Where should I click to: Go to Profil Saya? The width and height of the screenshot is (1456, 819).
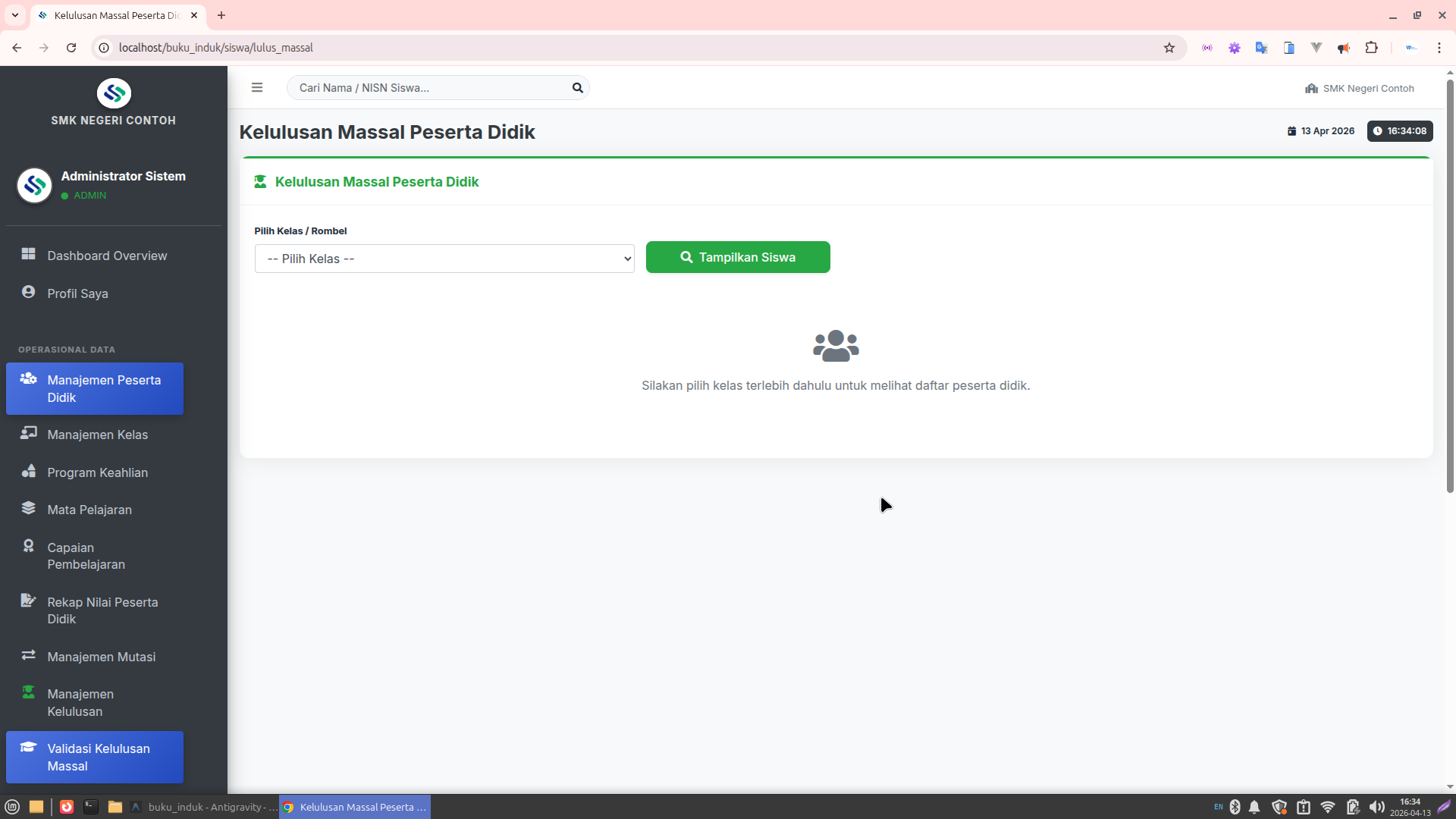77,293
